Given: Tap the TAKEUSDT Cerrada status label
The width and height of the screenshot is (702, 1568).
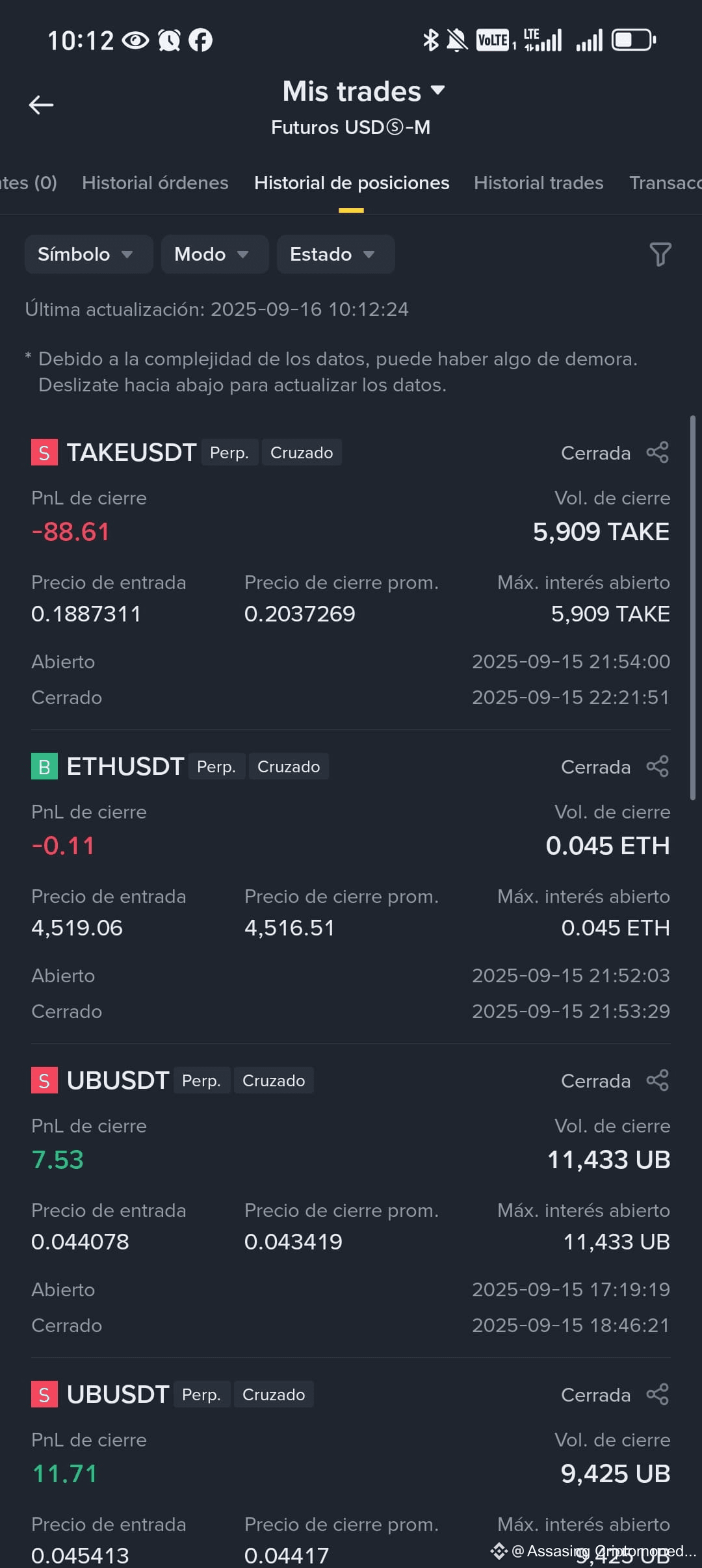Looking at the screenshot, I should (595, 453).
